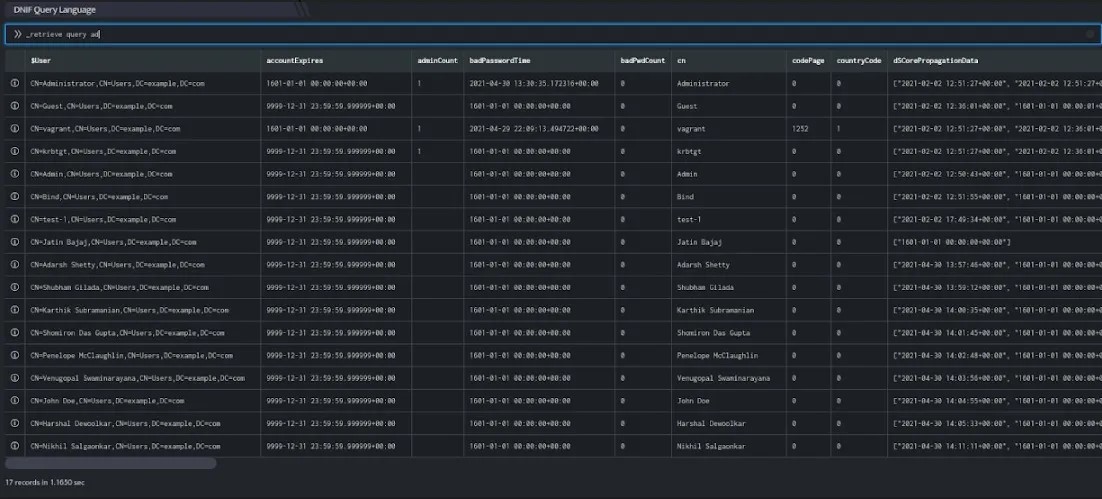Viewport: 1102px width, 499px height.
Task: Click cn cell Penelope McClaughlin
Action: point(729,356)
